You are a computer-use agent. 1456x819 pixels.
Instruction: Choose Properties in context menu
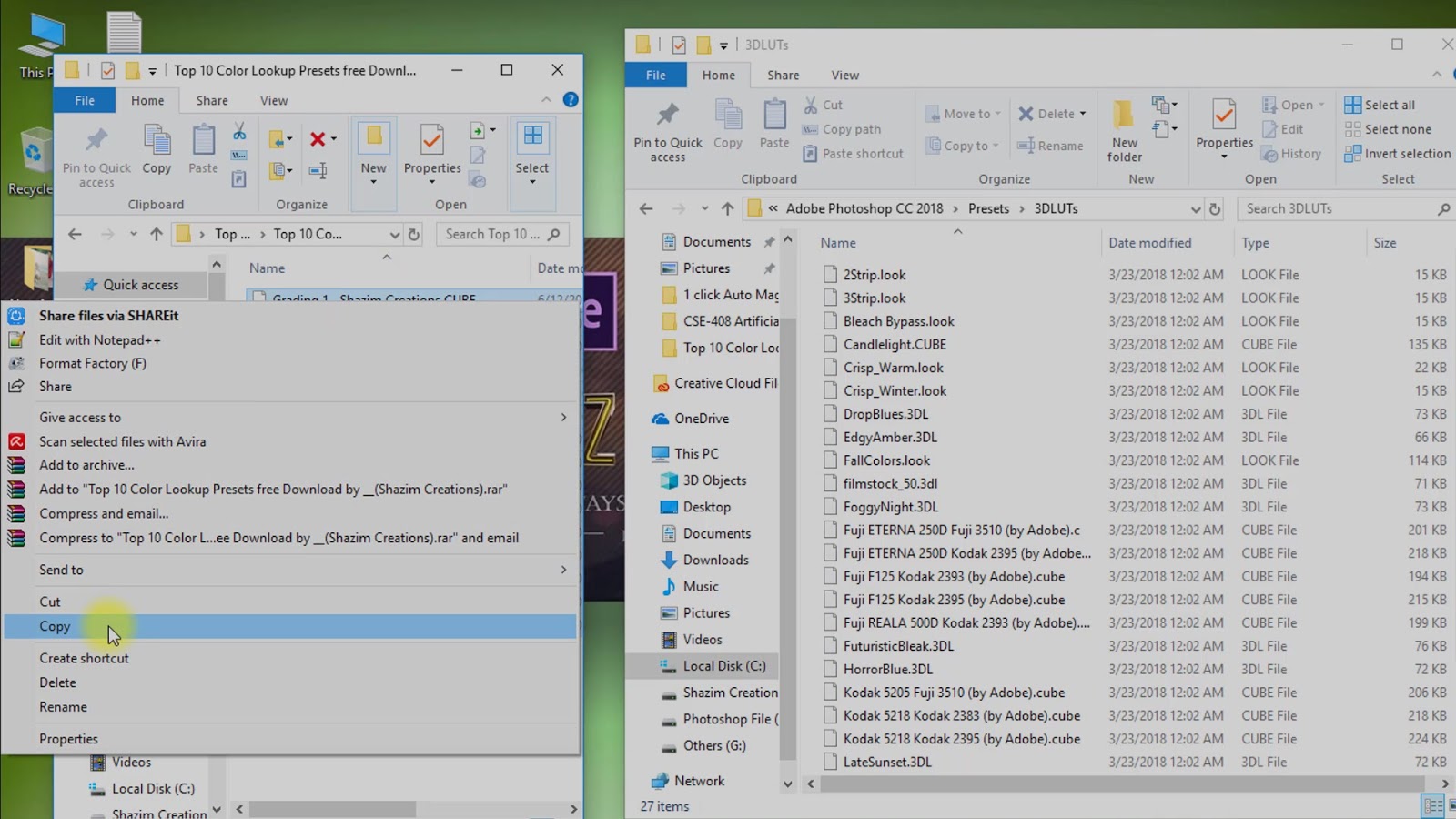tap(290, 739)
